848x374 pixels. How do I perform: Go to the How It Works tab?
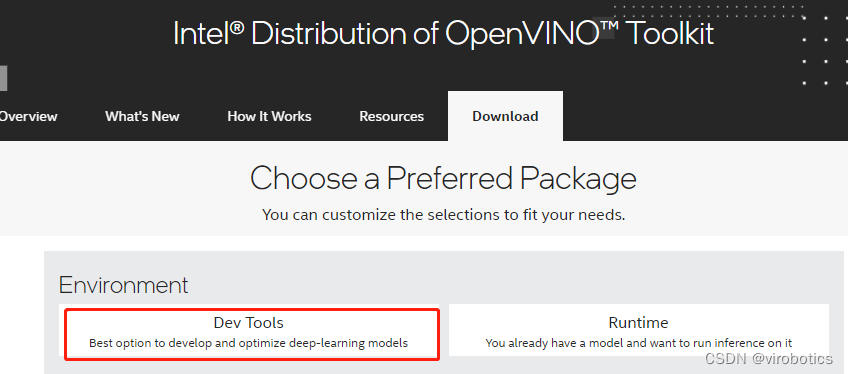269,116
